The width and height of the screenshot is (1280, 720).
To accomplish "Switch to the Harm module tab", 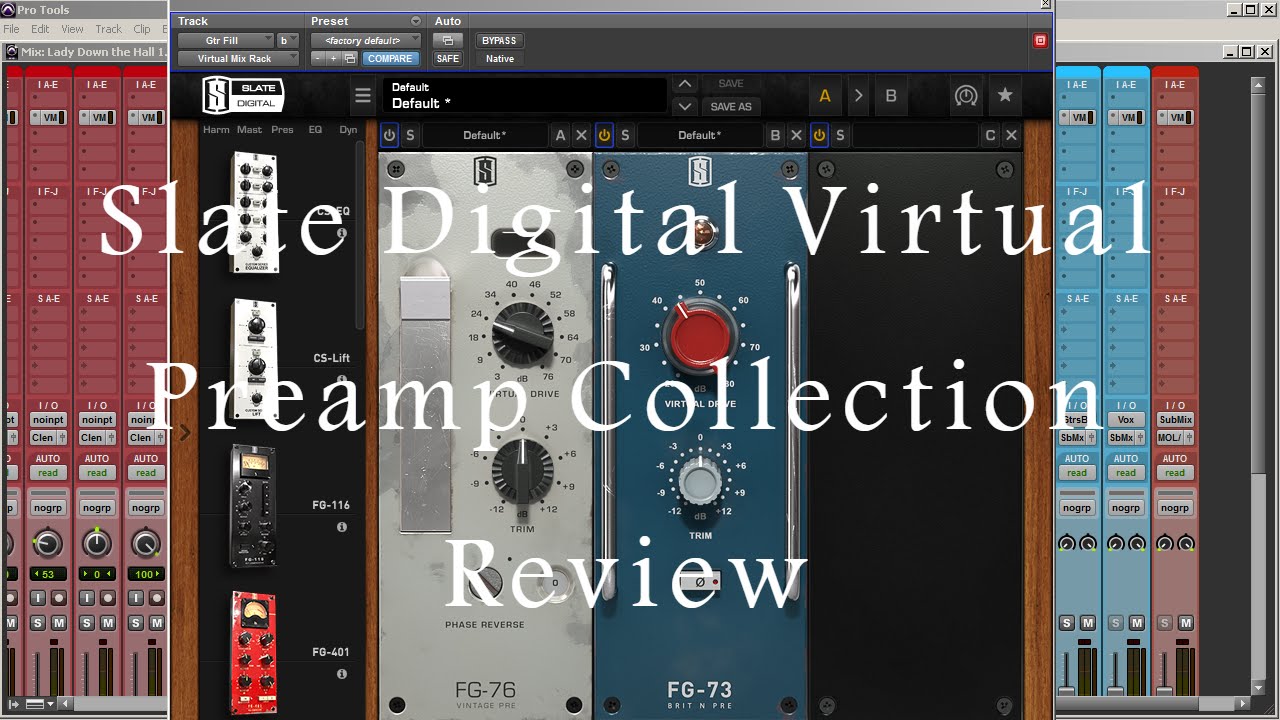I will (x=216, y=130).
